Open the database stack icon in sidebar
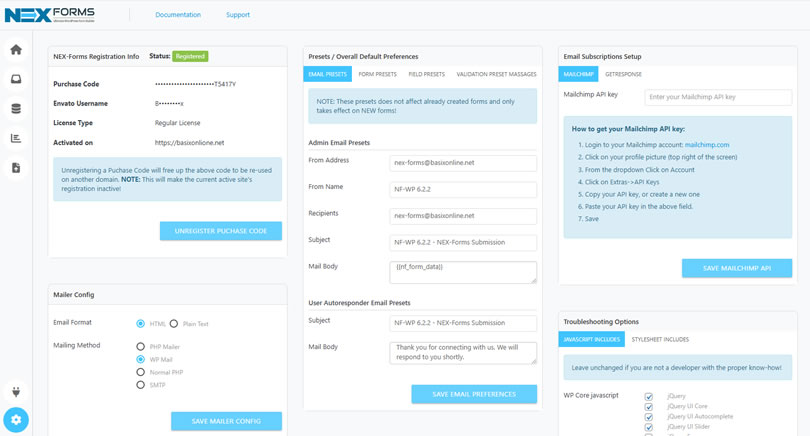The width and height of the screenshot is (810, 436). 16,108
